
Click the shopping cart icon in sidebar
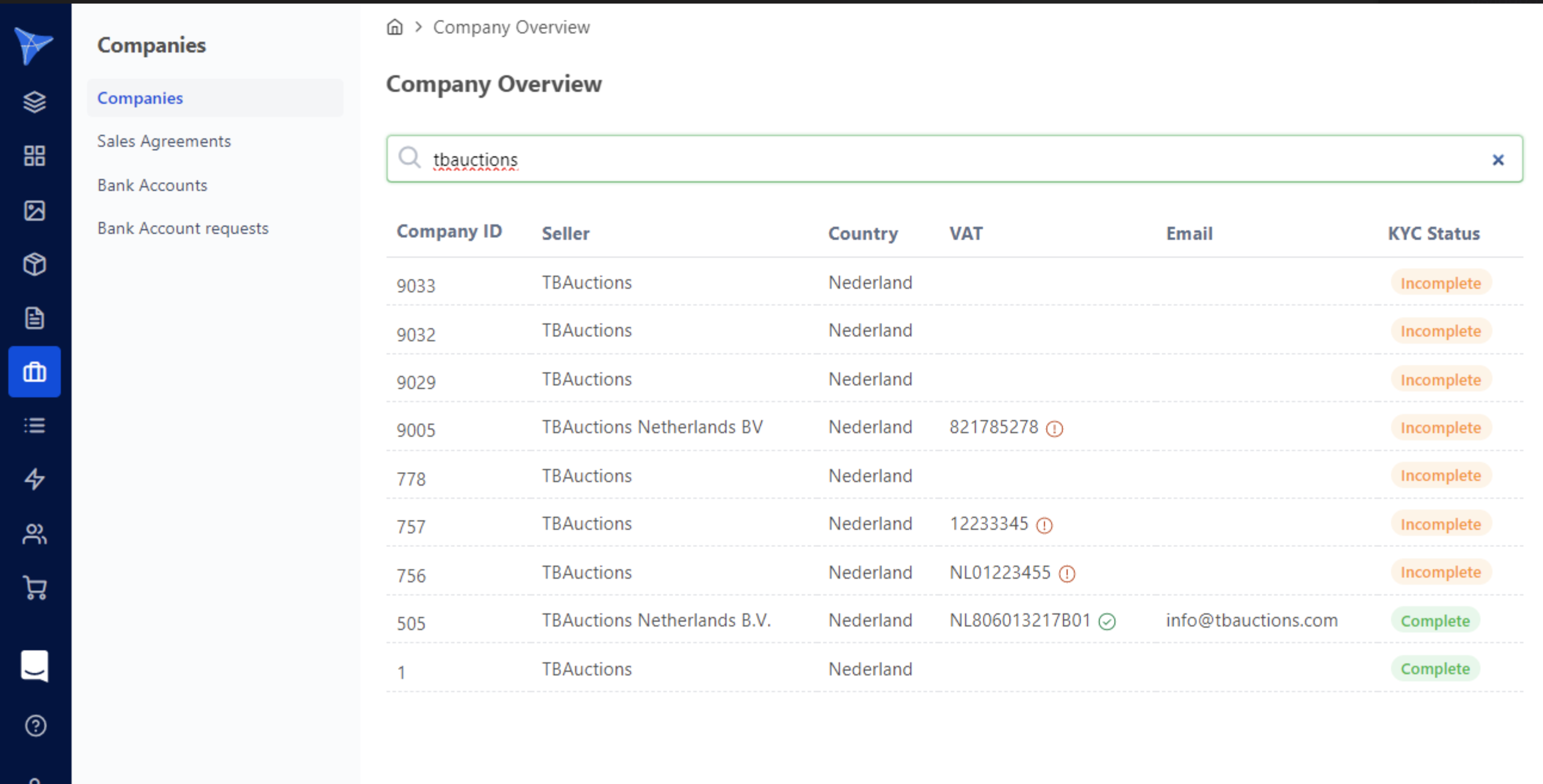point(34,588)
